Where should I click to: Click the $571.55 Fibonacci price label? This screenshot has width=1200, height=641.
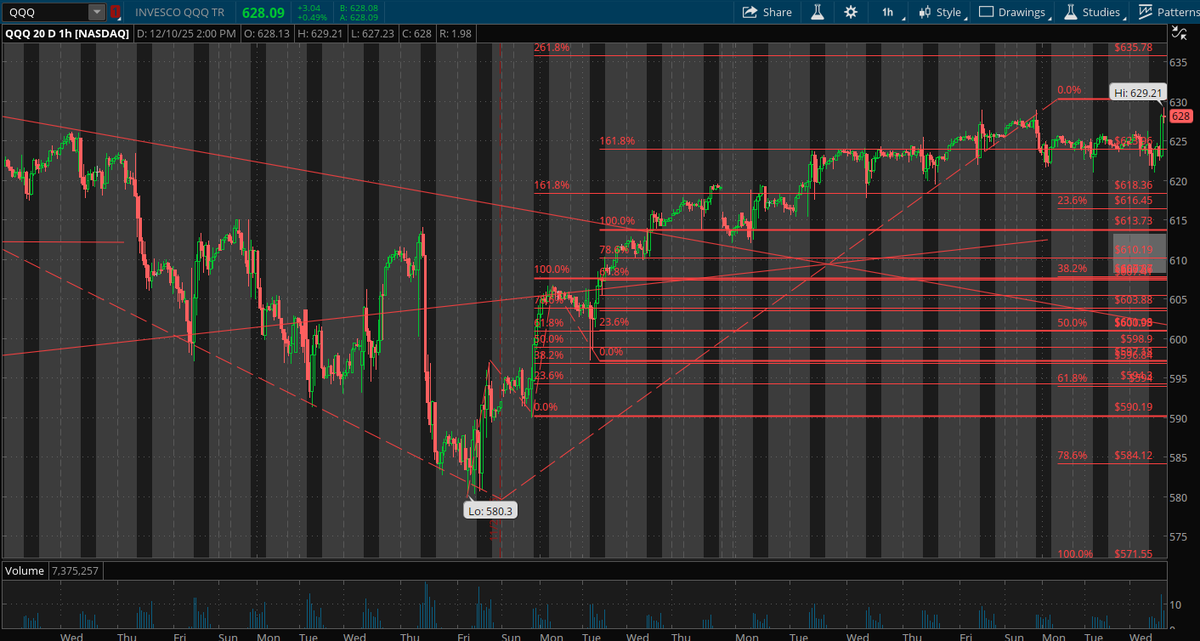tap(1134, 553)
